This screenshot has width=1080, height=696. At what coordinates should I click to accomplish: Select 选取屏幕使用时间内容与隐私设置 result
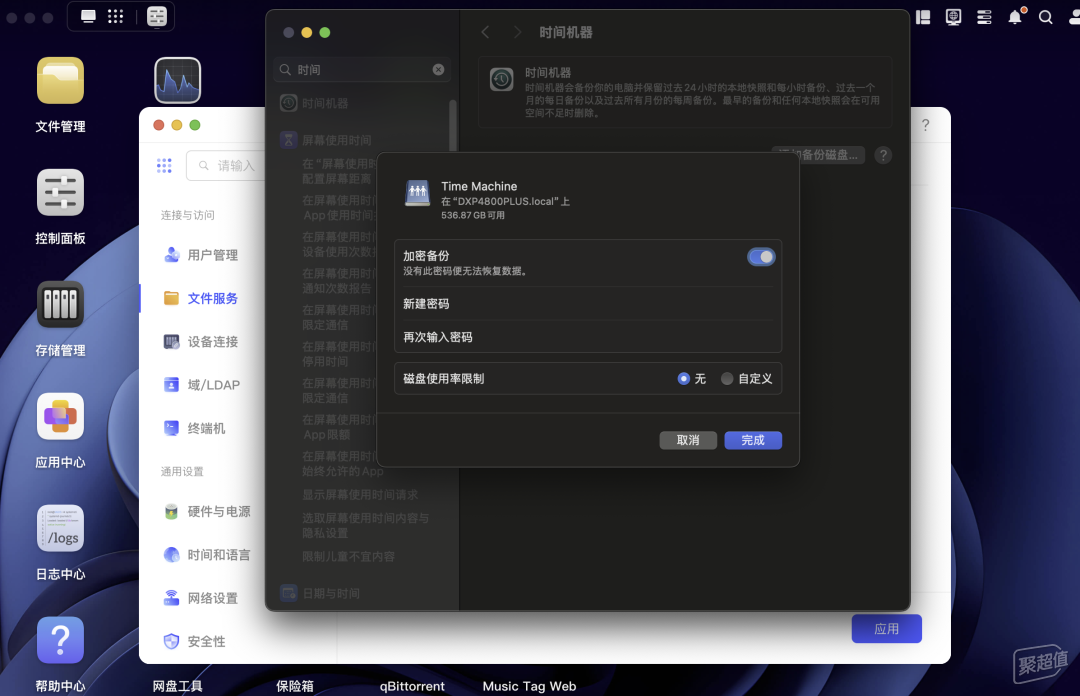pos(366,526)
